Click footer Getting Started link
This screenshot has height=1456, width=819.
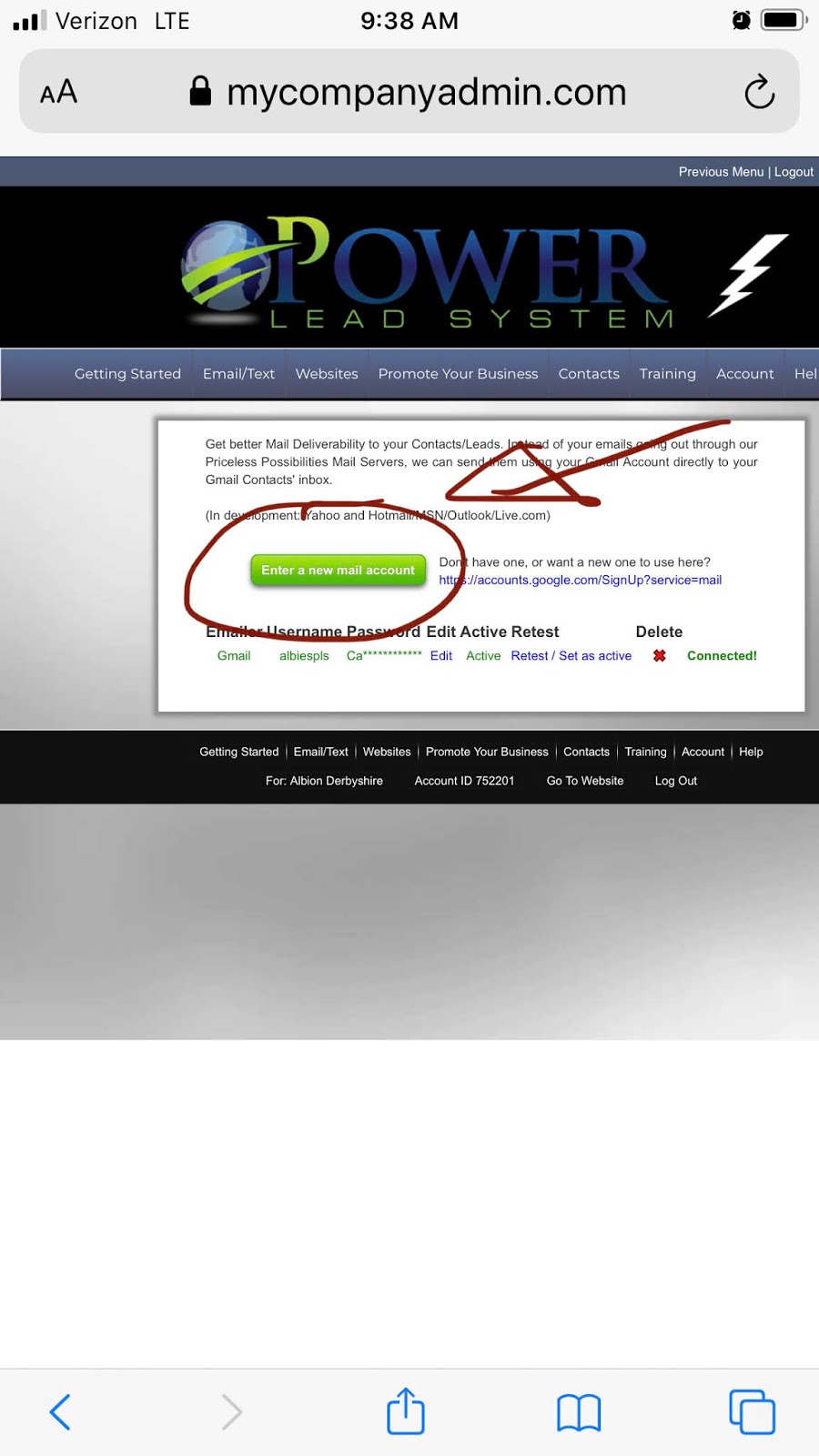point(239,752)
